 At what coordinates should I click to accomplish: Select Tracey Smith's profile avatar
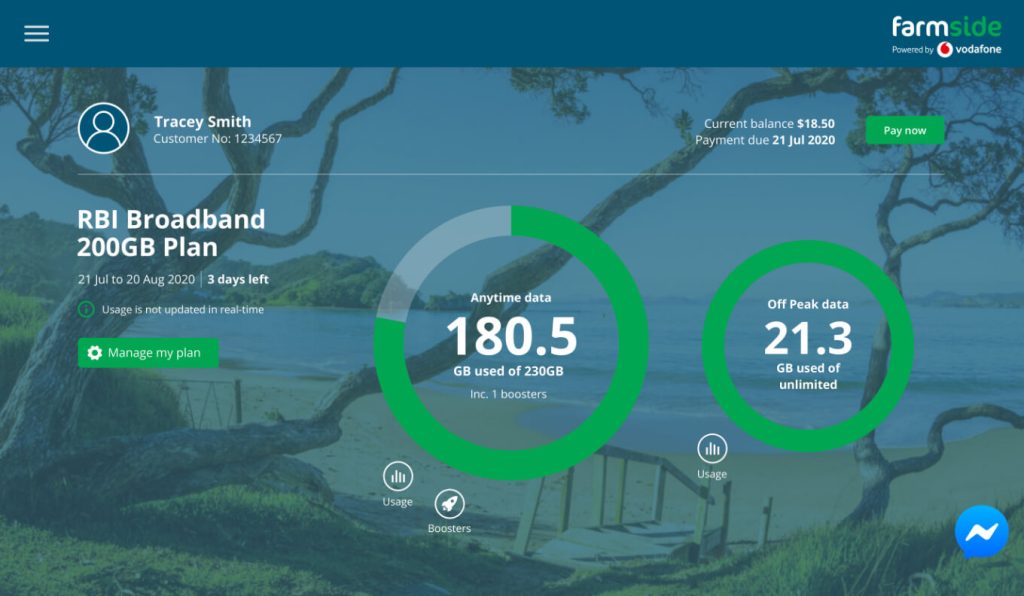(101, 129)
